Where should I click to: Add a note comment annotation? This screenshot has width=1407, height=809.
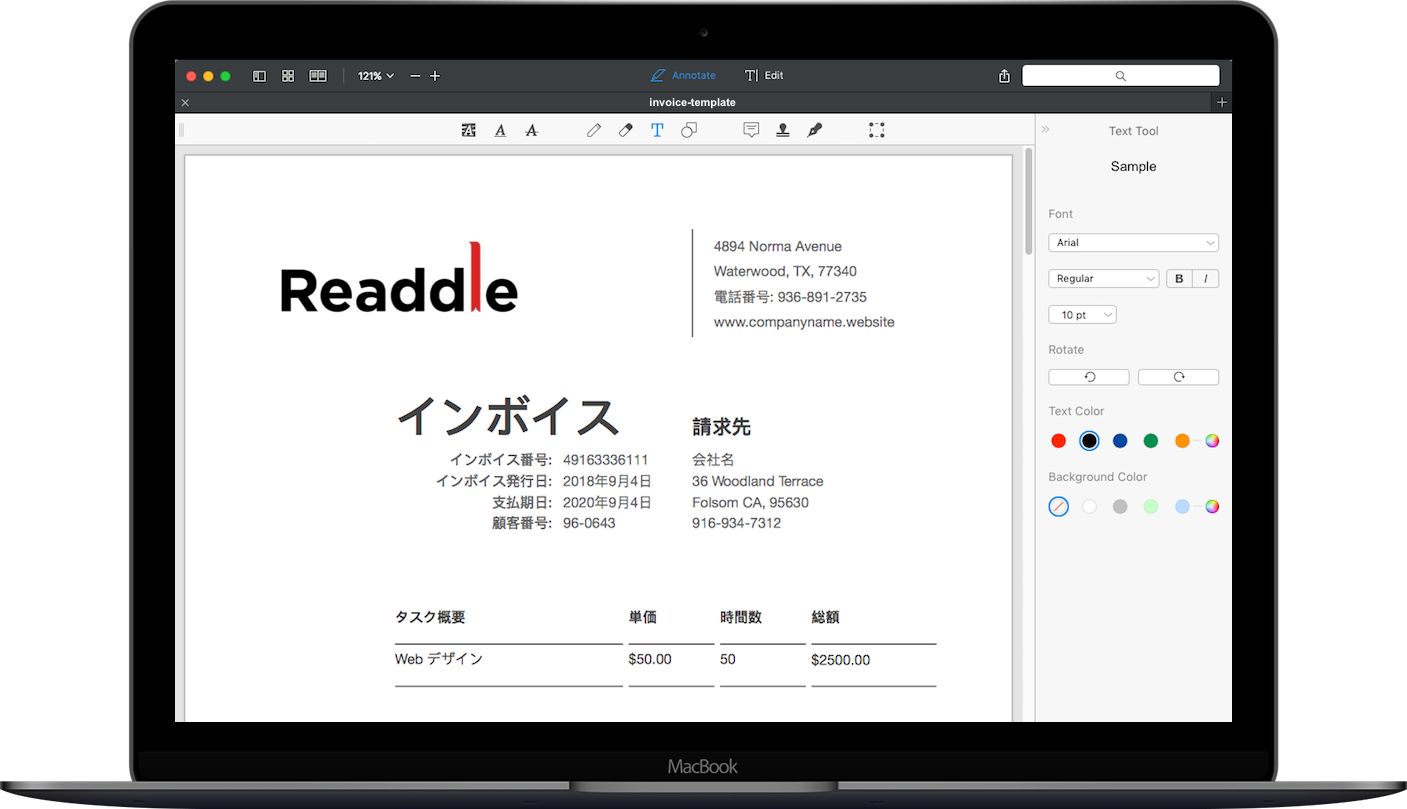751,130
